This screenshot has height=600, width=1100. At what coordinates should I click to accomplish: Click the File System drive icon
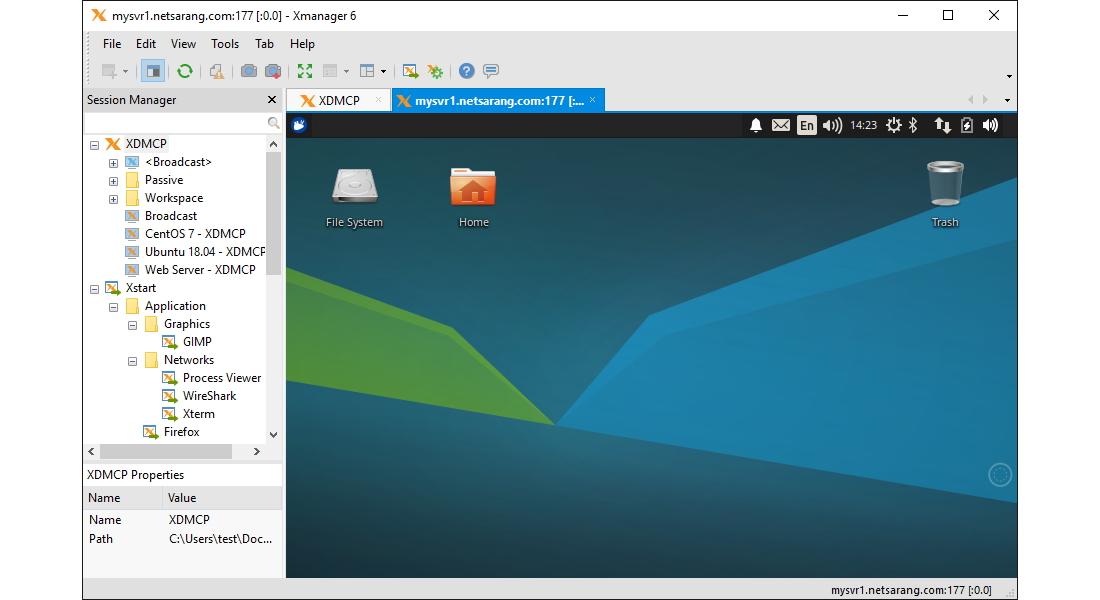click(x=354, y=188)
